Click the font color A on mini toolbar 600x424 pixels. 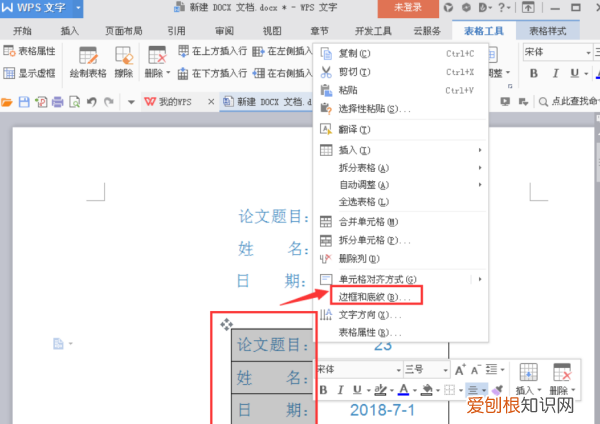[x=403, y=390]
